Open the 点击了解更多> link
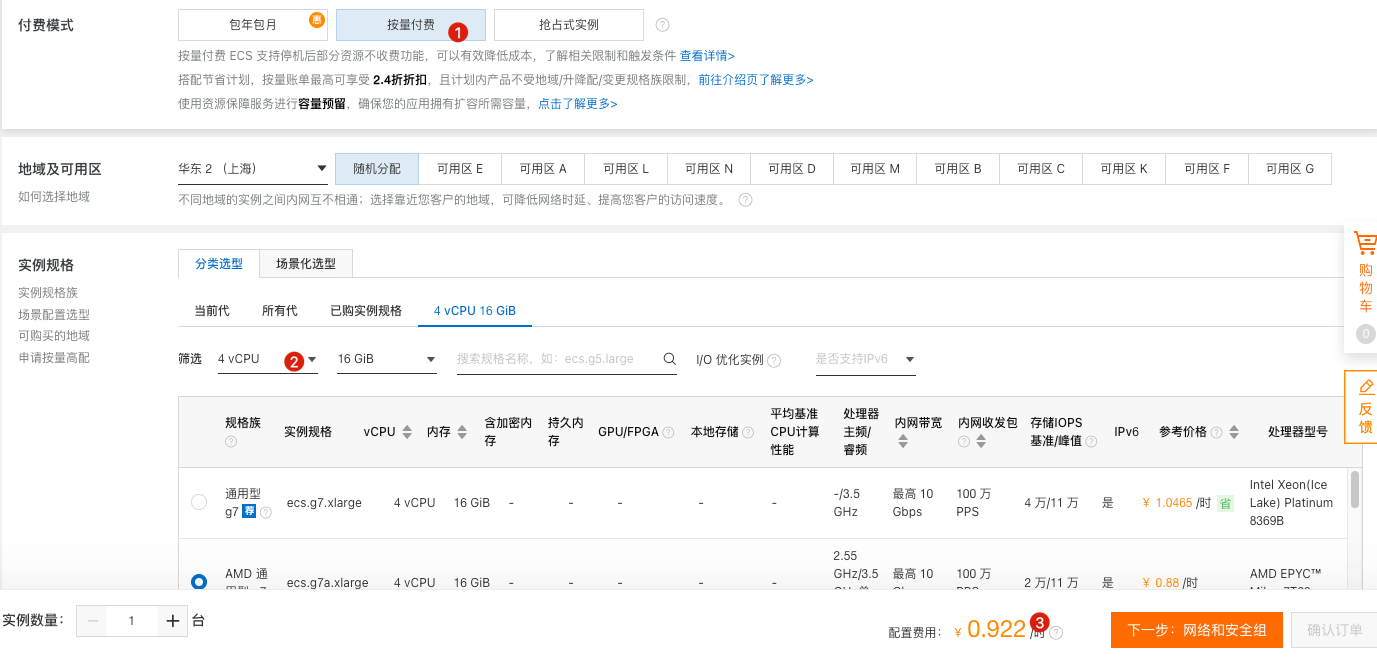 pos(578,104)
